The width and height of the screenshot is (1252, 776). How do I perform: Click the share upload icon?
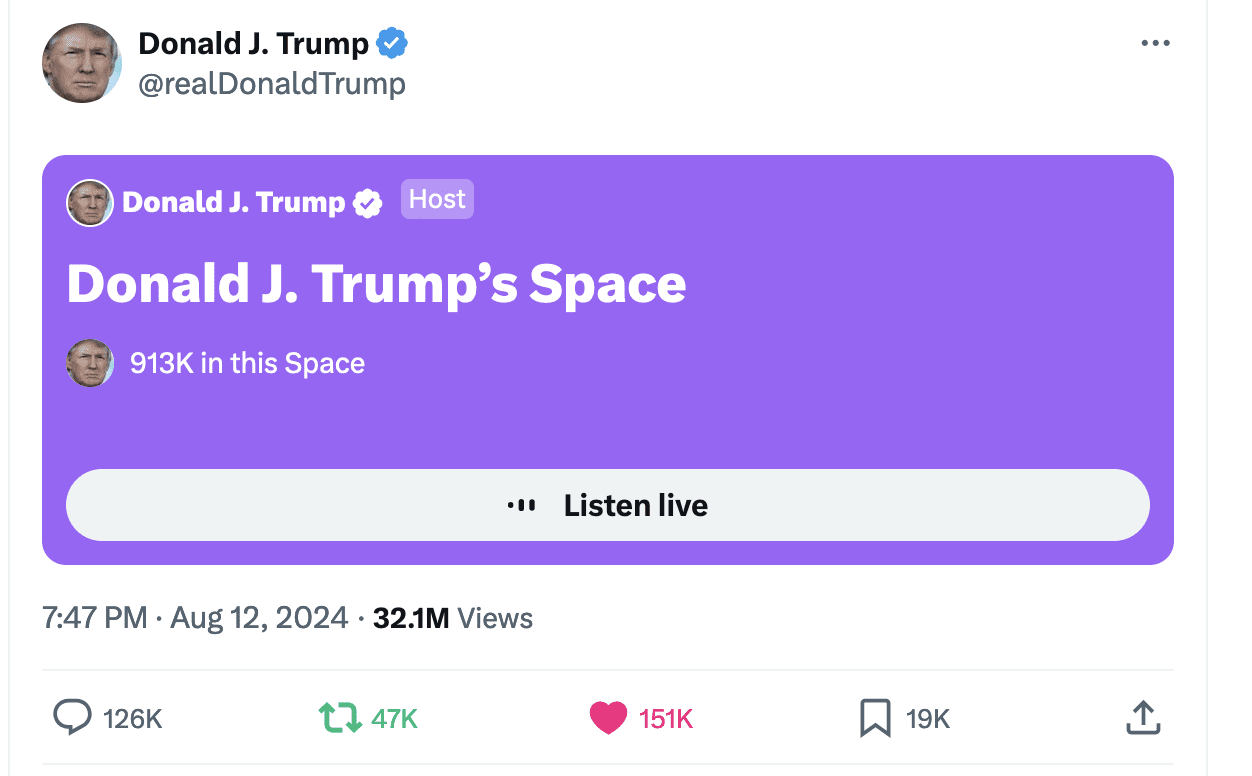tap(1142, 717)
